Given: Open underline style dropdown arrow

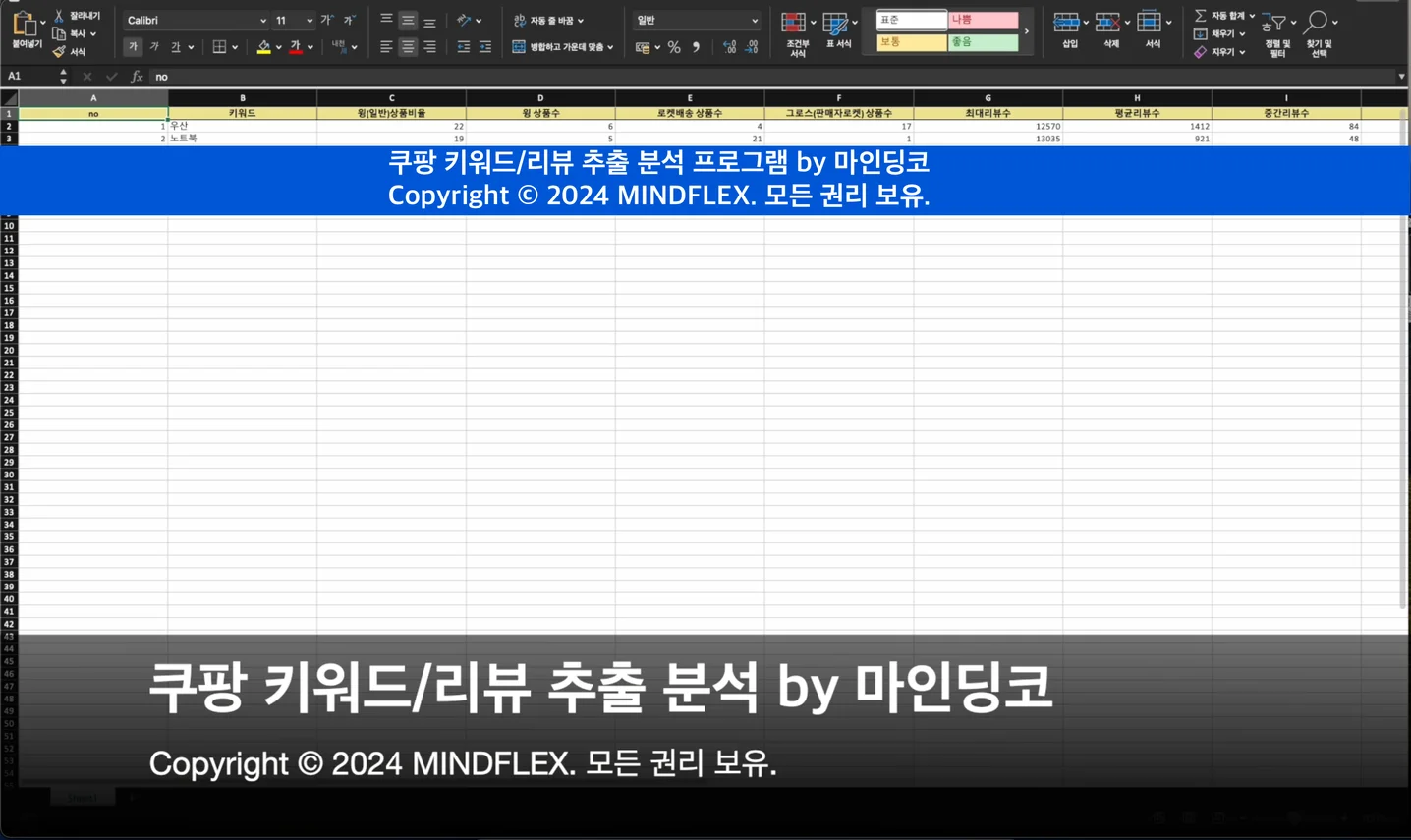Looking at the screenshot, I should tap(191, 47).
